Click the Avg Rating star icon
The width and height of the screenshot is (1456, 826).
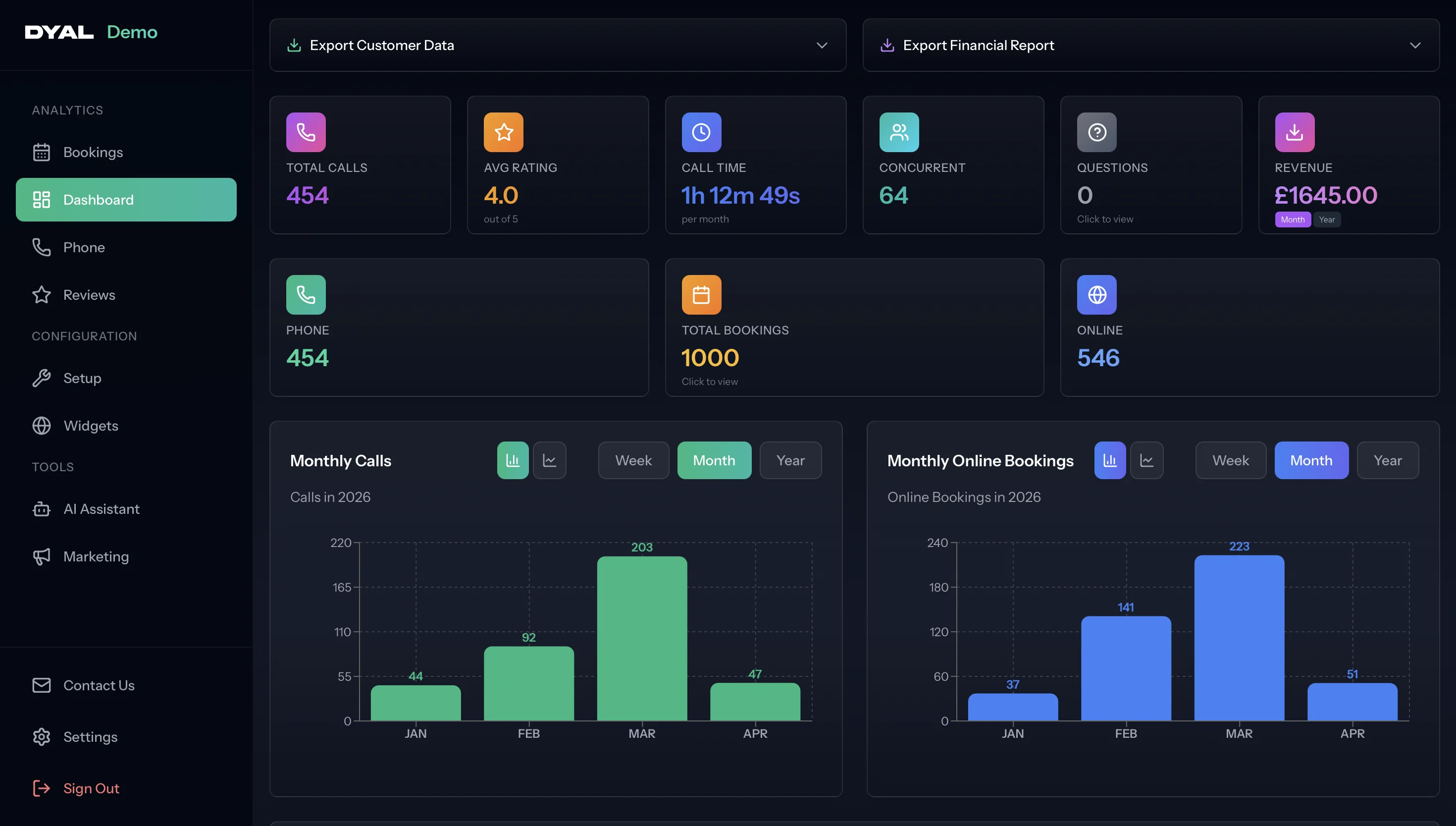(x=504, y=132)
